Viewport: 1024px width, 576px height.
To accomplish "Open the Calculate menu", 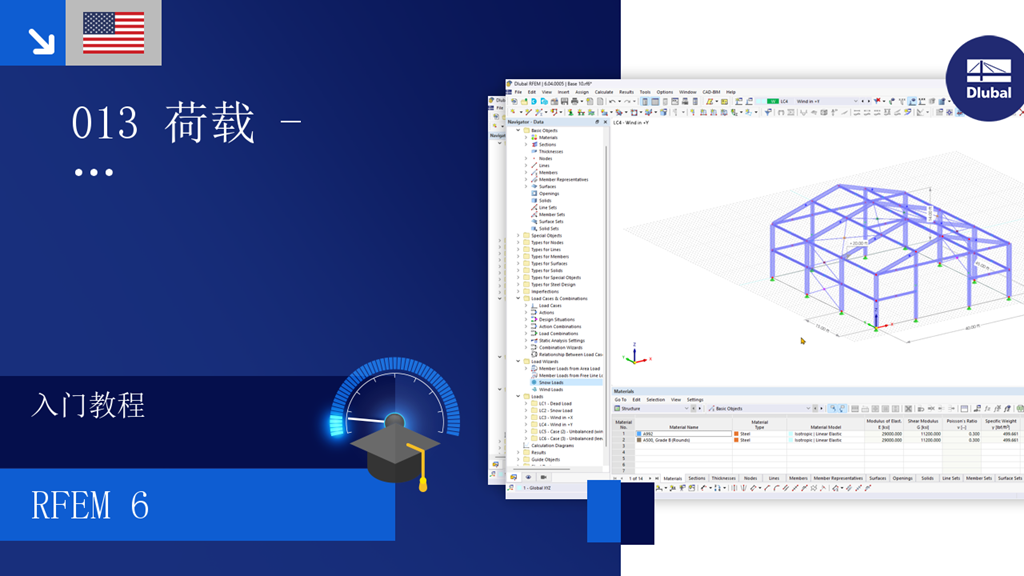I will (x=603, y=92).
